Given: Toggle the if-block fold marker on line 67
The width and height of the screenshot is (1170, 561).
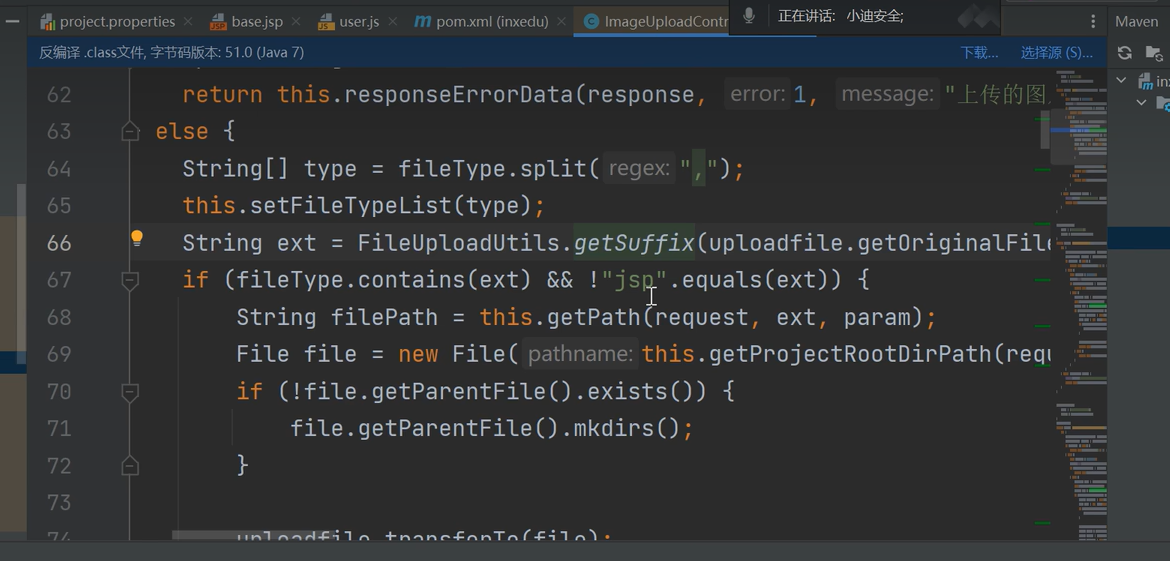Looking at the screenshot, I should click(x=130, y=280).
